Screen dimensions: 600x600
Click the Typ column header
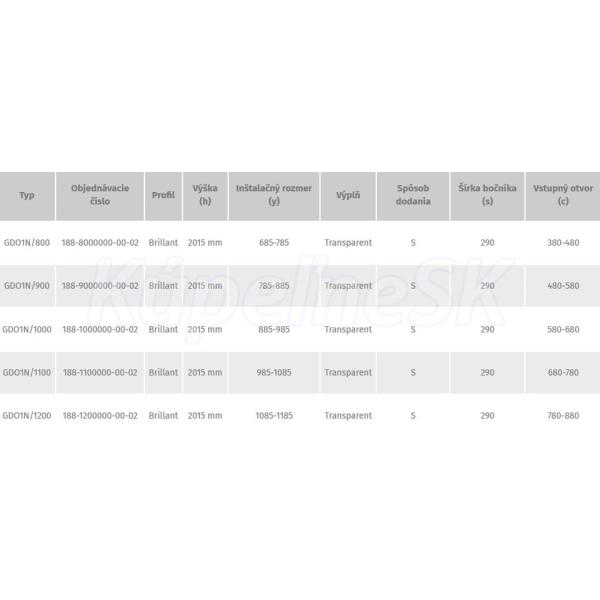(27, 196)
